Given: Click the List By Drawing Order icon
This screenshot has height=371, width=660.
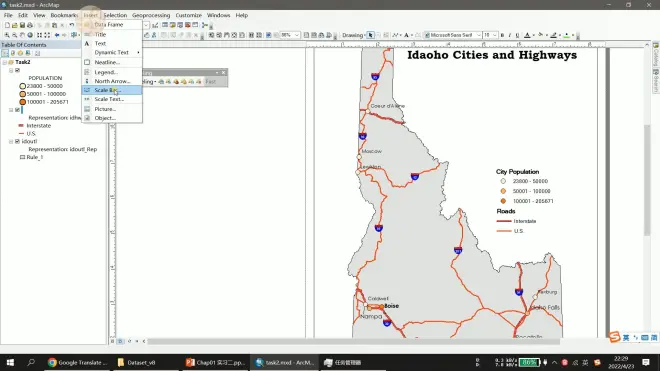Looking at the screenshot, I should (x=5, y=53).
